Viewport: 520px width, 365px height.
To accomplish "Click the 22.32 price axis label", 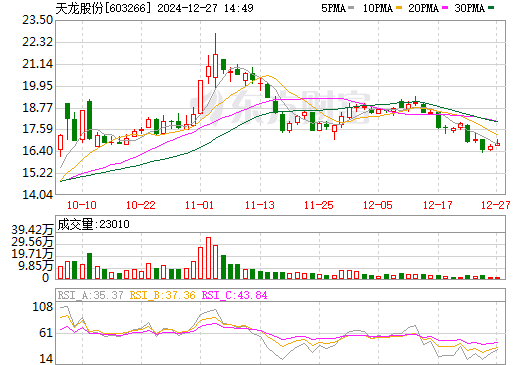I will click(x=37, y=42).
